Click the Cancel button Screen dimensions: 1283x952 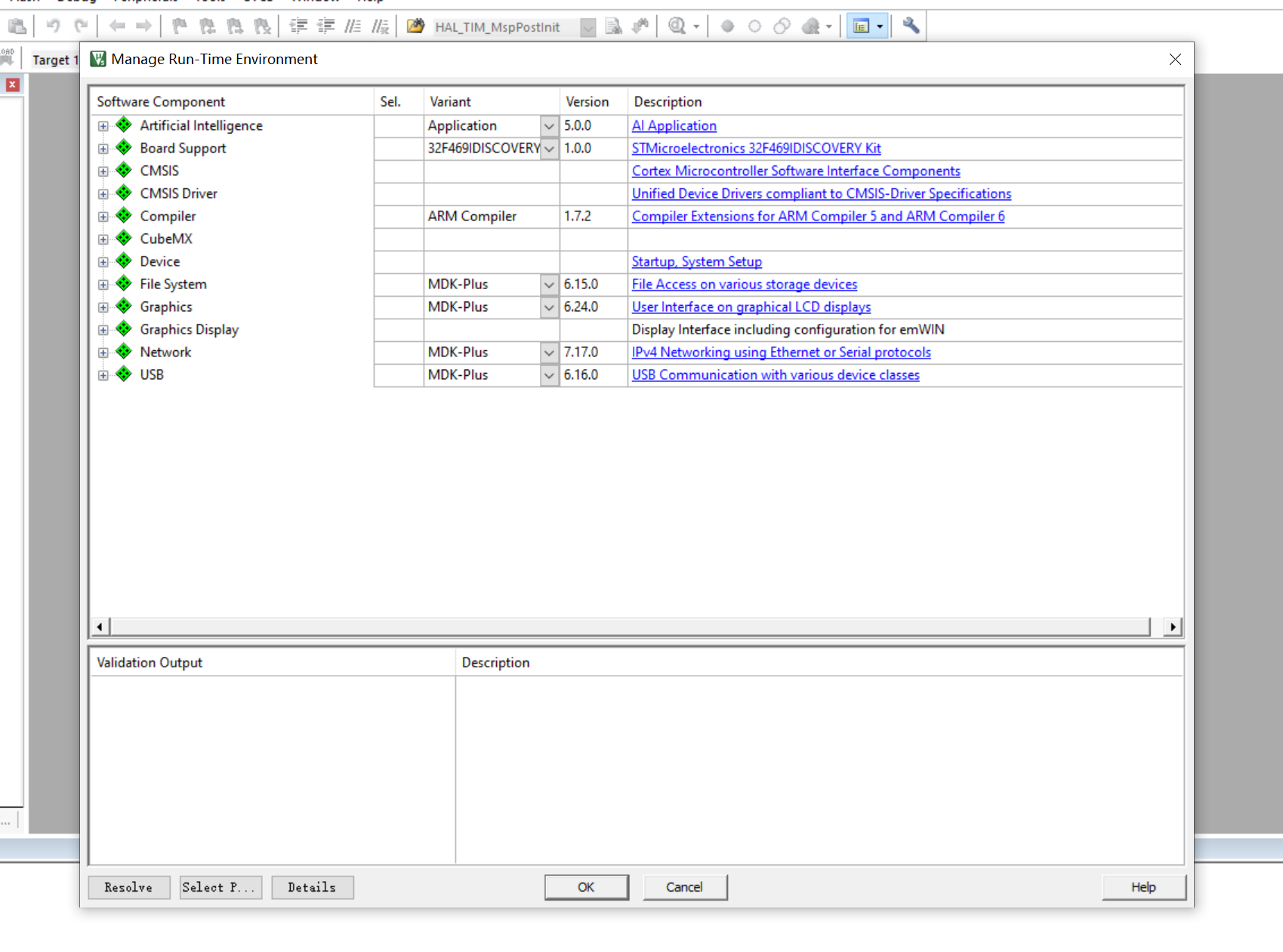tap(685, 887)
